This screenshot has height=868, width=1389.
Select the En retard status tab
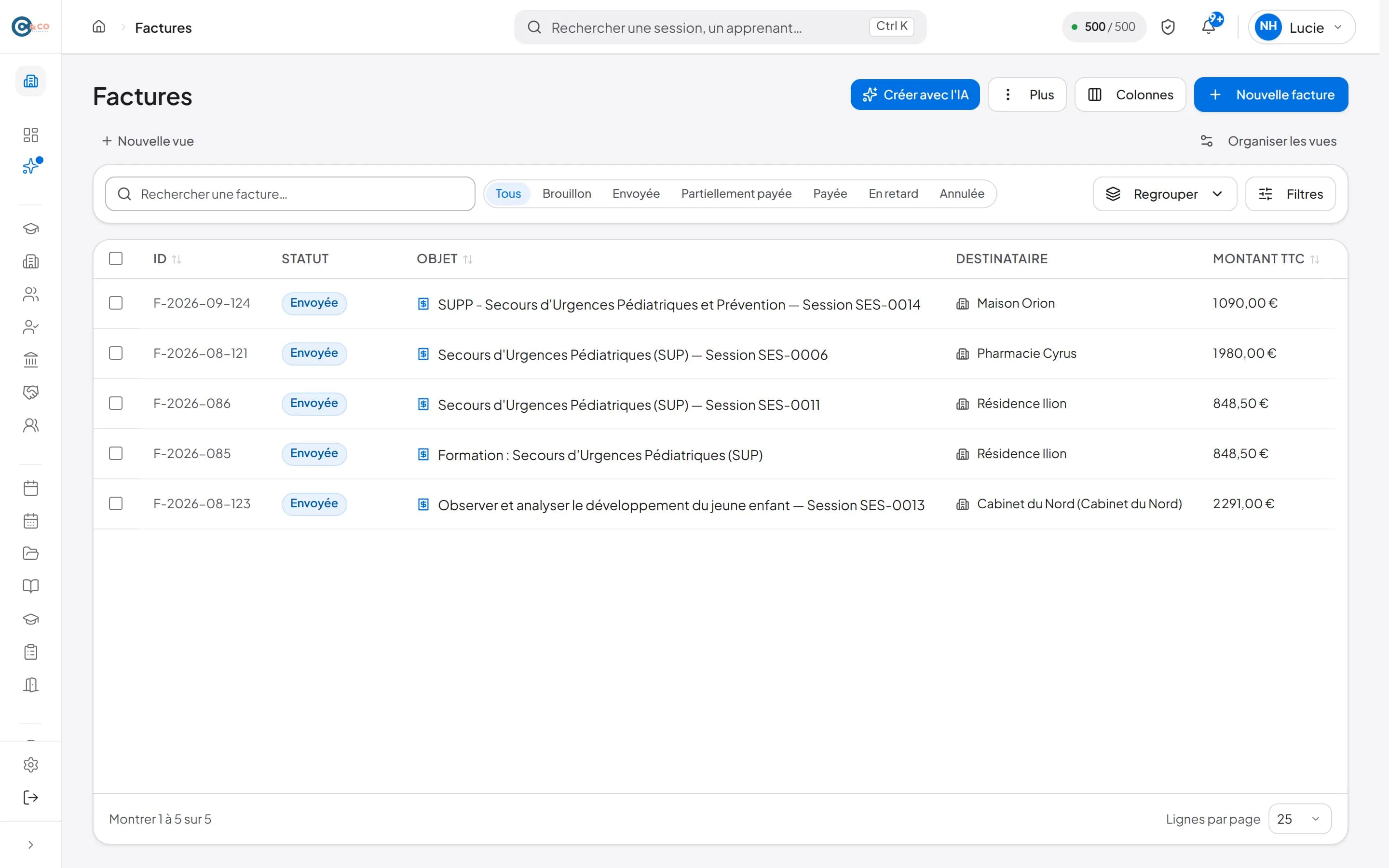coord(893,193)
